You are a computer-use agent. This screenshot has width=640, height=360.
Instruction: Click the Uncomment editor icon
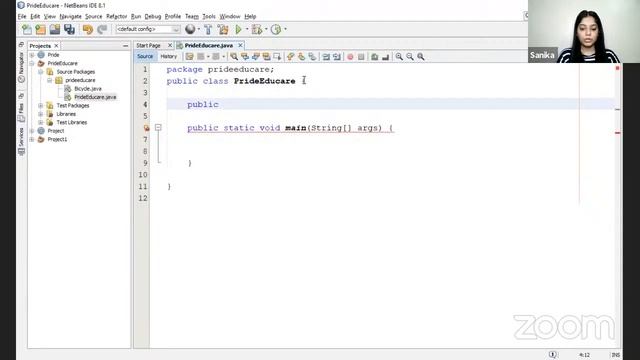385,57
